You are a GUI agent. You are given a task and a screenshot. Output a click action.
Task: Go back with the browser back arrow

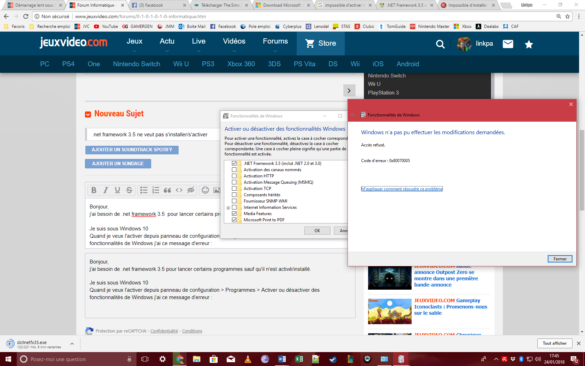point(6,16)
